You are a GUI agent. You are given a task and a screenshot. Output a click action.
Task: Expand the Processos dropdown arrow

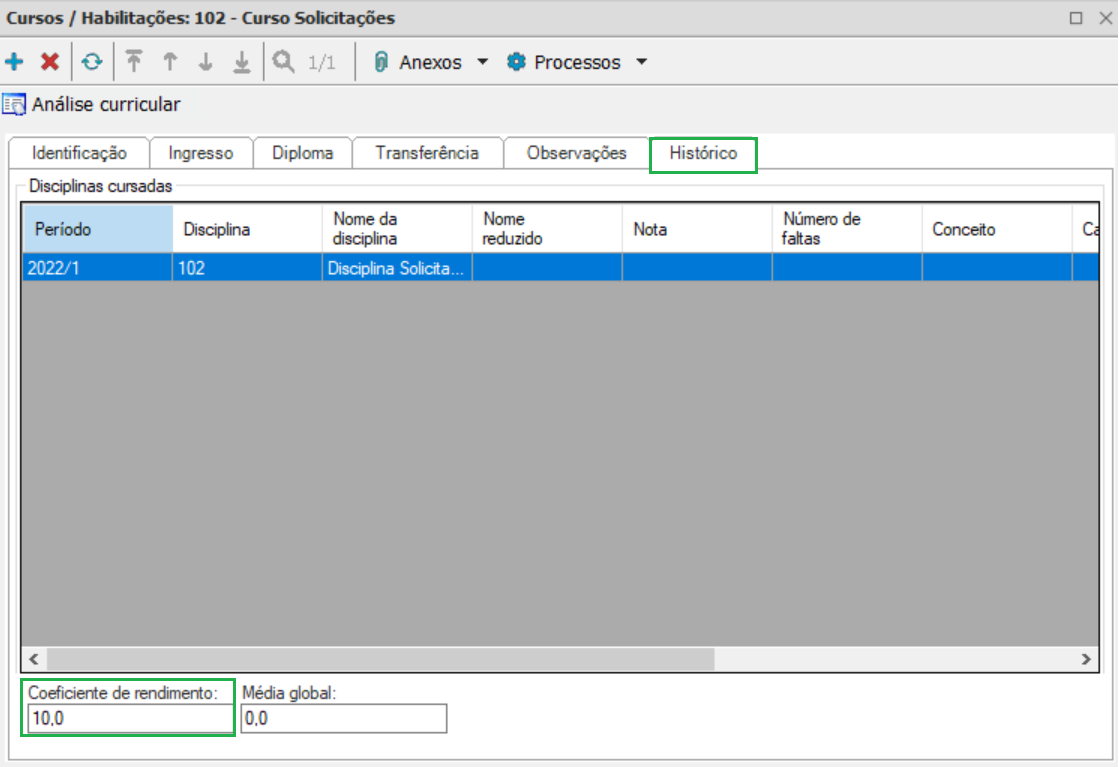(x=641, y=62)
